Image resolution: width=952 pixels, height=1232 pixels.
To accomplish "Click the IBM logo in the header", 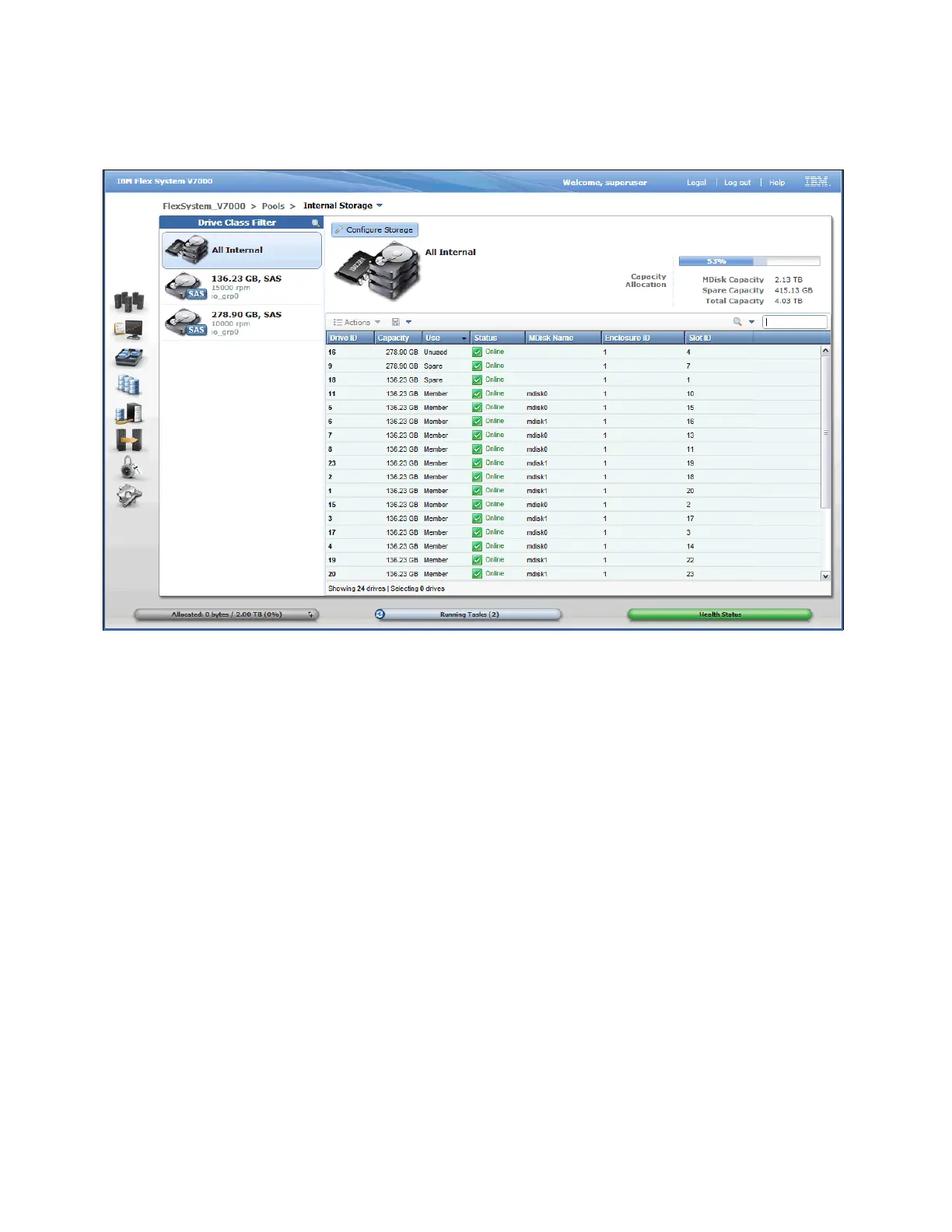I will point(817,182).
